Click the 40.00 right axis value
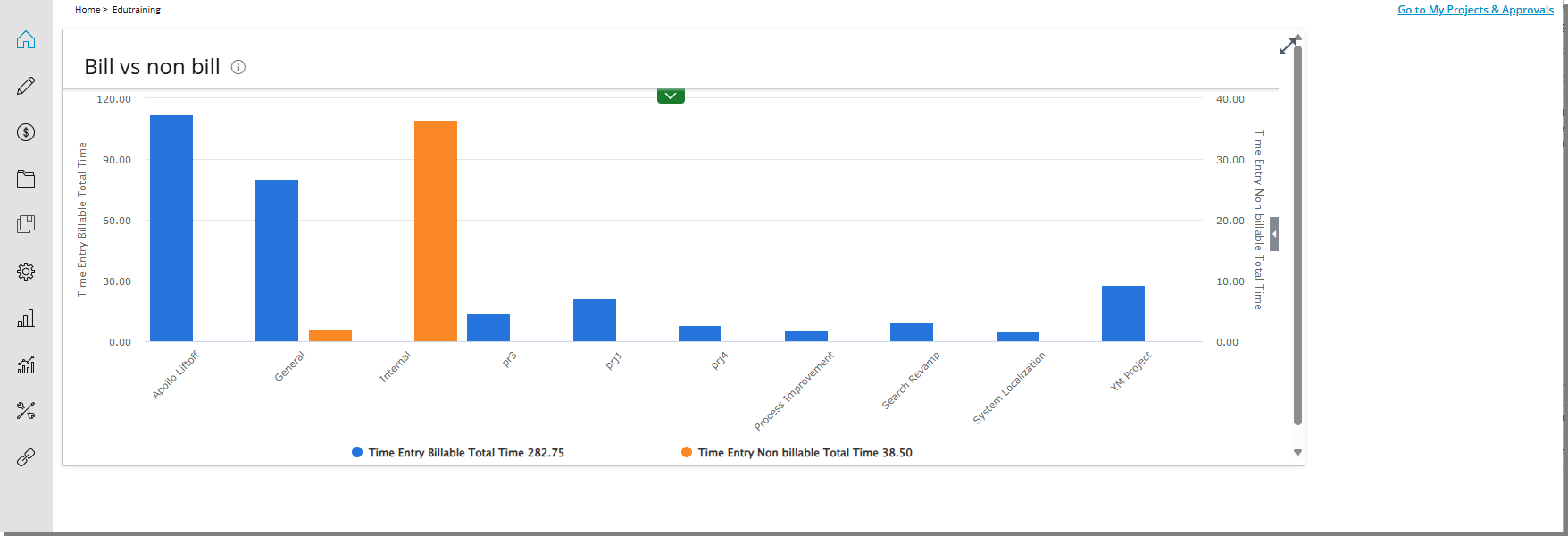1568x536 pixels. tap(1230, 99)
